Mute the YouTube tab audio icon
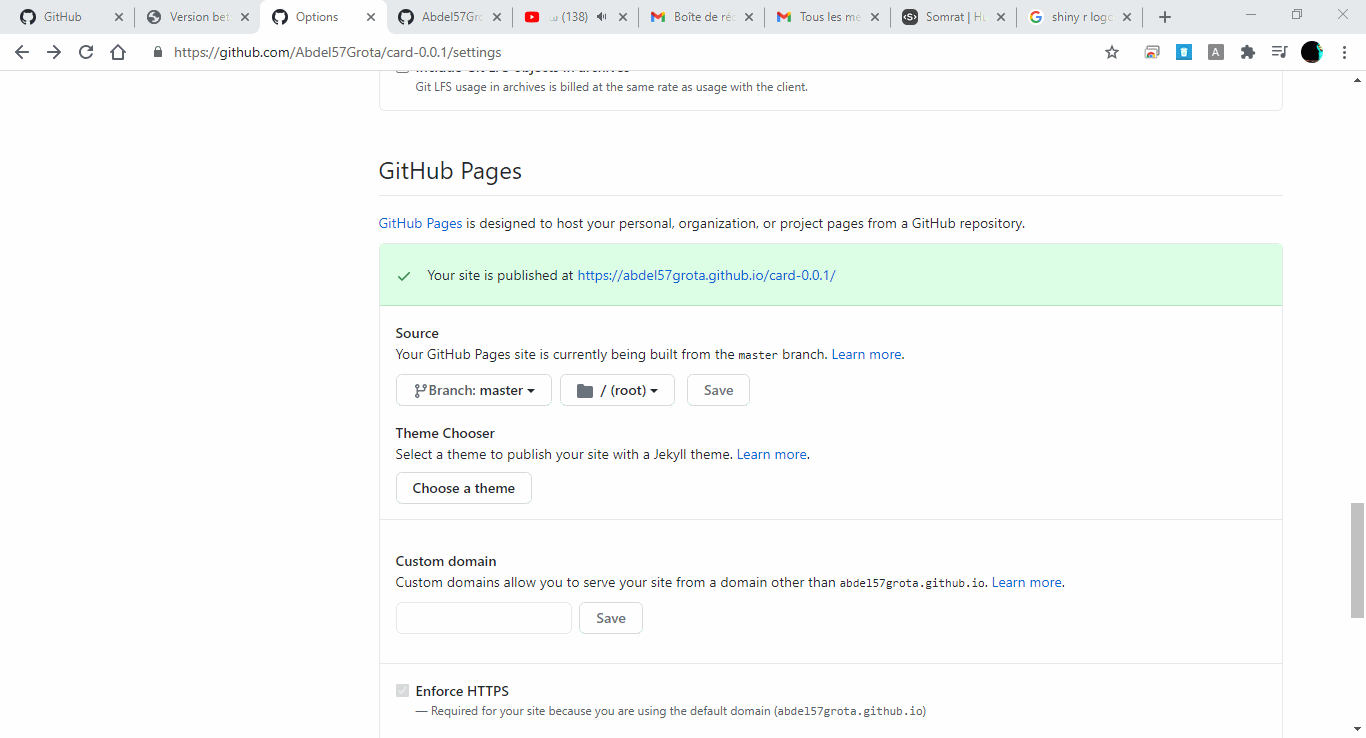Viewport: 1366px width, 738px height. [x=600, y=17]
